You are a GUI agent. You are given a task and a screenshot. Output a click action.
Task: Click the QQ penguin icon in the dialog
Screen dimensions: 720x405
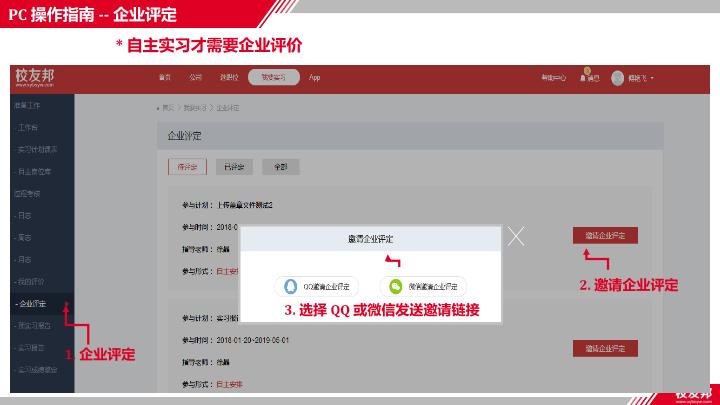pyautogui.click(x=291, y=285)
